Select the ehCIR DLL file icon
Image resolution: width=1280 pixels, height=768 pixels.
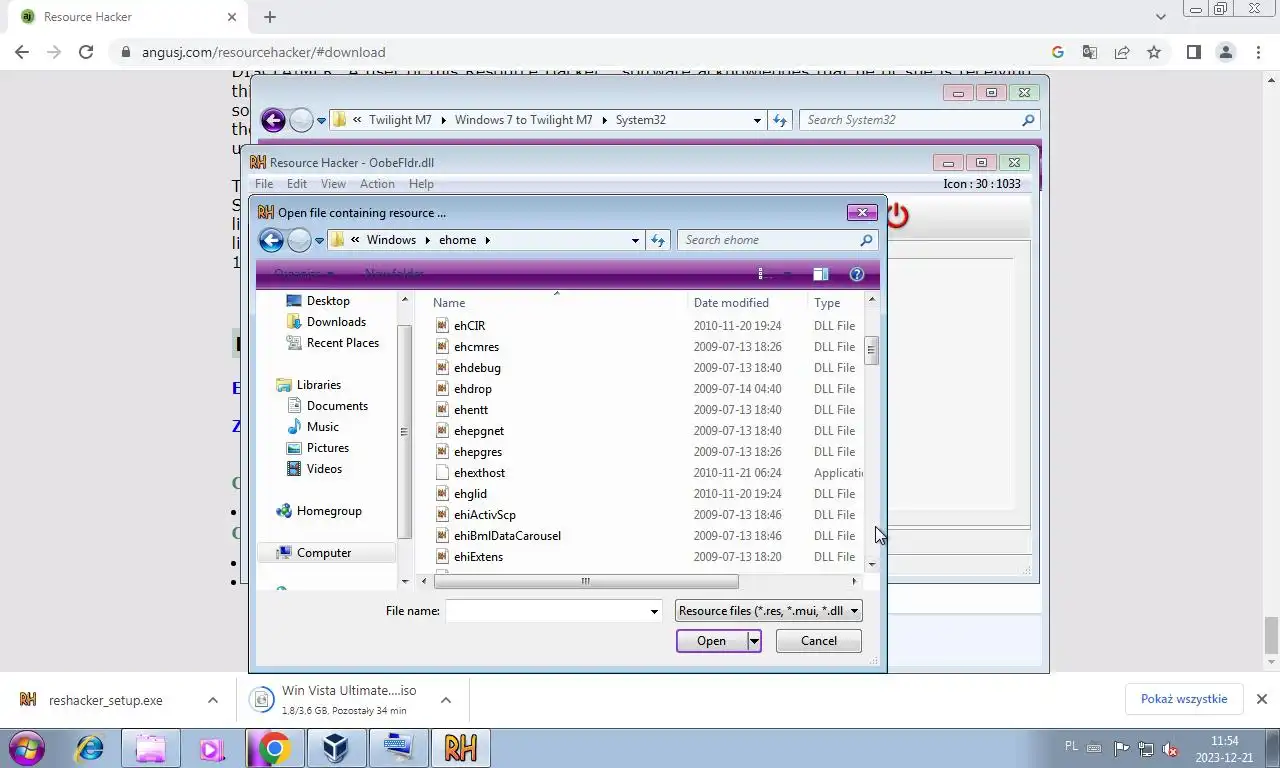tap(442, 326)
